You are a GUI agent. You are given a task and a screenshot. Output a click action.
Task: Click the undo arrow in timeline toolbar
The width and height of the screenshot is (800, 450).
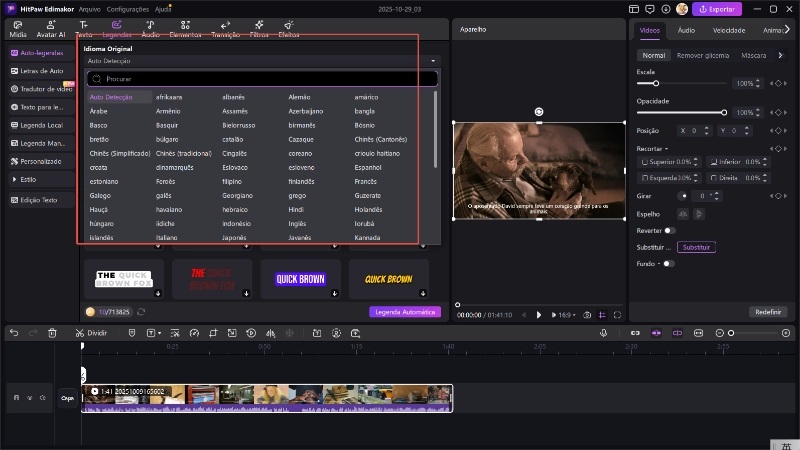[x=14, y=332]
